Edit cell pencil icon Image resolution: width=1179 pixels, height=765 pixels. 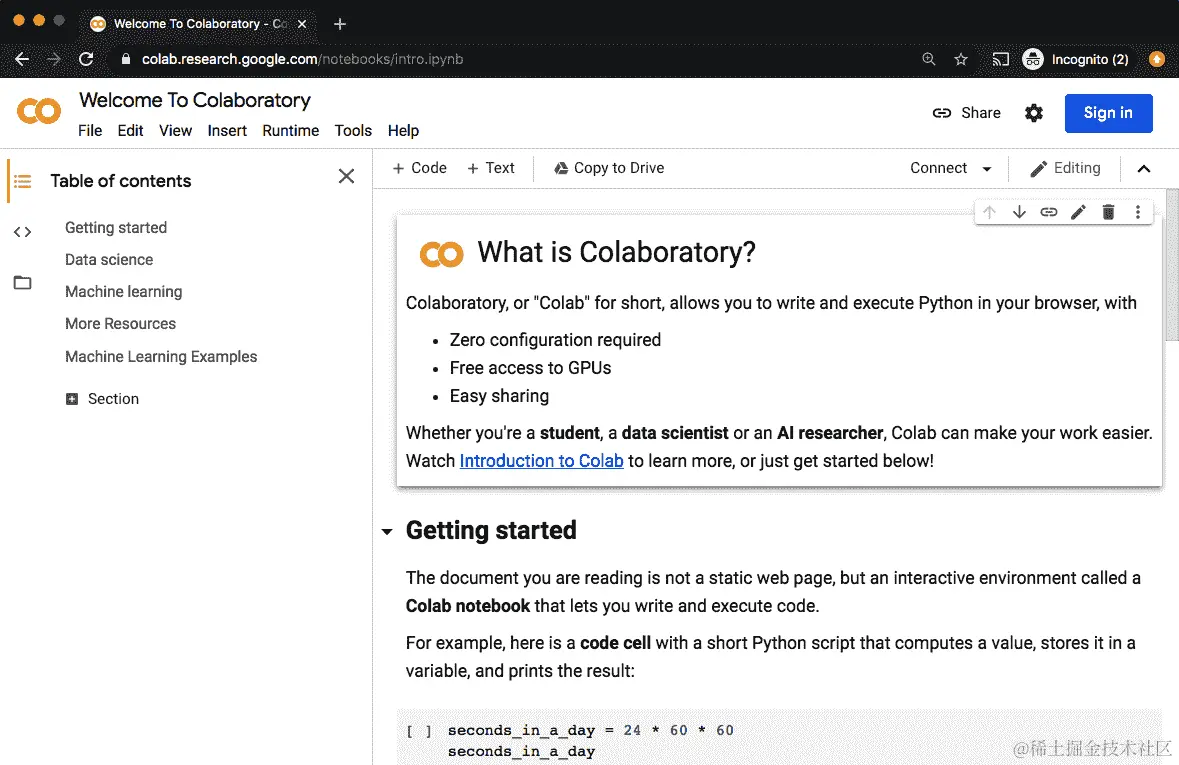point(1078,212)
